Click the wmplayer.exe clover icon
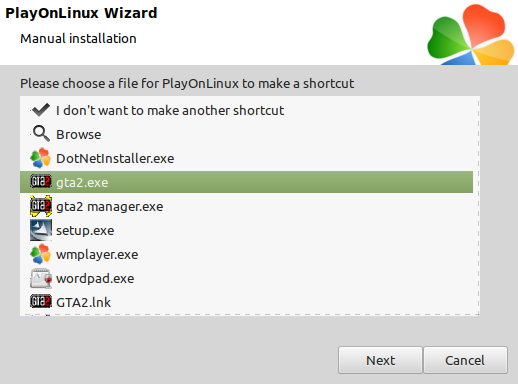The width and height of the screenshot is (518, 384). tap(41, 254)
